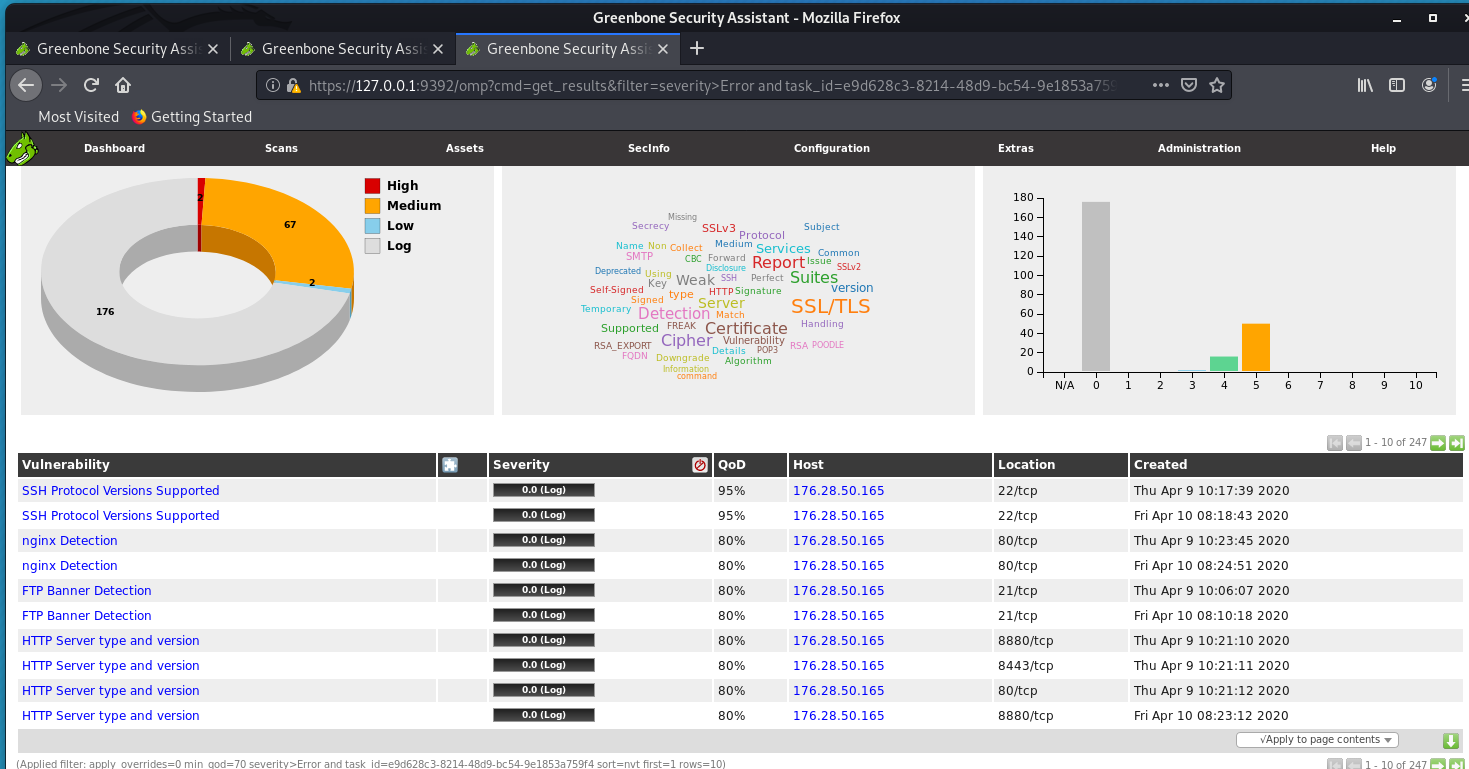
Task: Open the Extras menu
Action: (x=1016, y=148)
